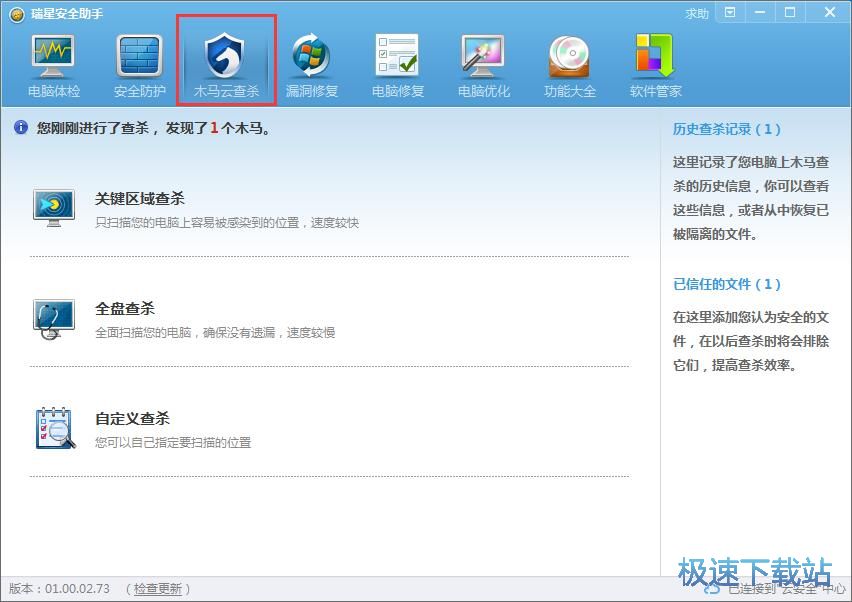Click the version text 01.00.02.73
Viewport: 852px width, 602px height.
click(77, 589)
